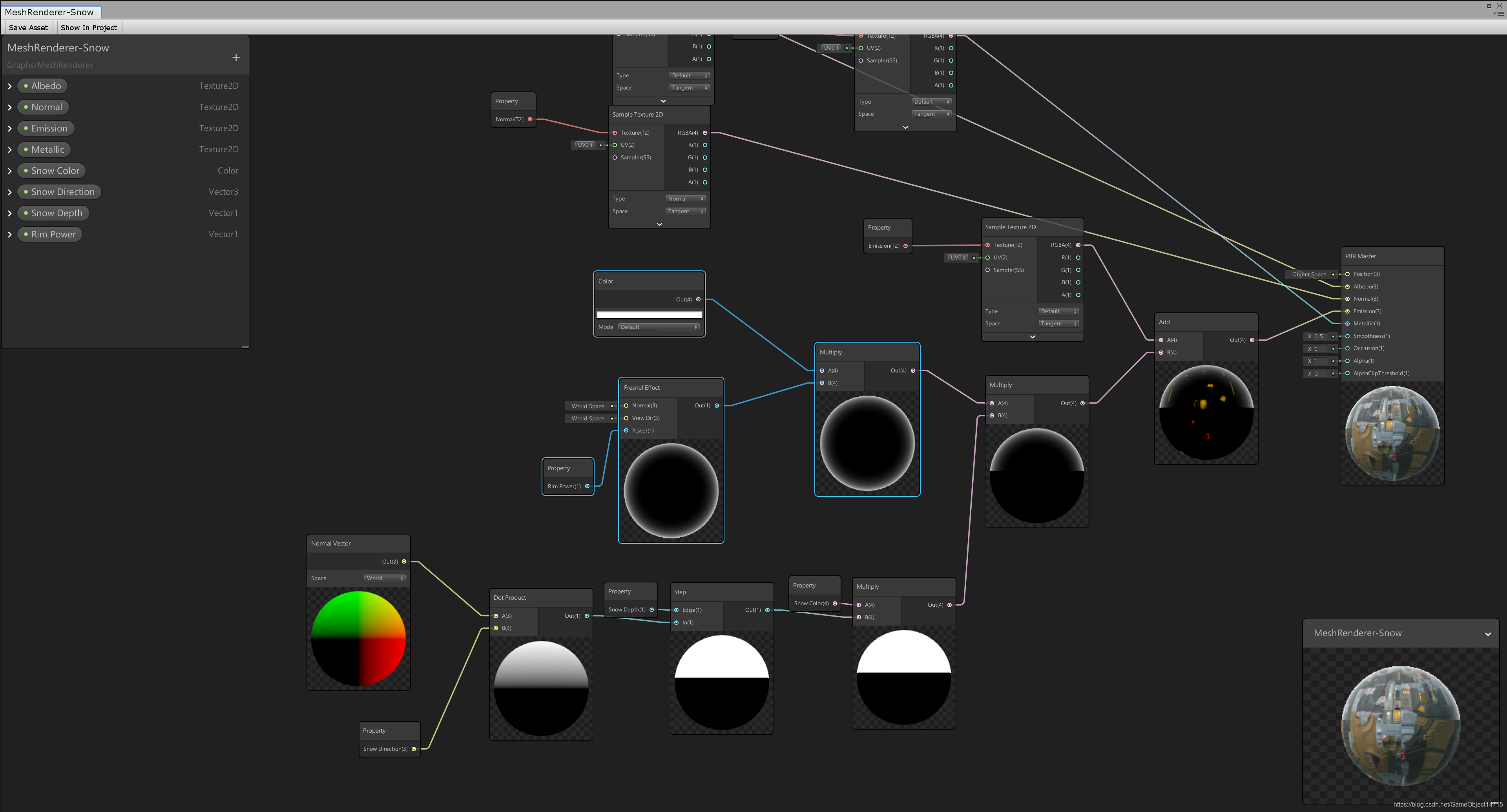1507x812 pixels.
Task: Click the Show In Project button
Action: 89,27
